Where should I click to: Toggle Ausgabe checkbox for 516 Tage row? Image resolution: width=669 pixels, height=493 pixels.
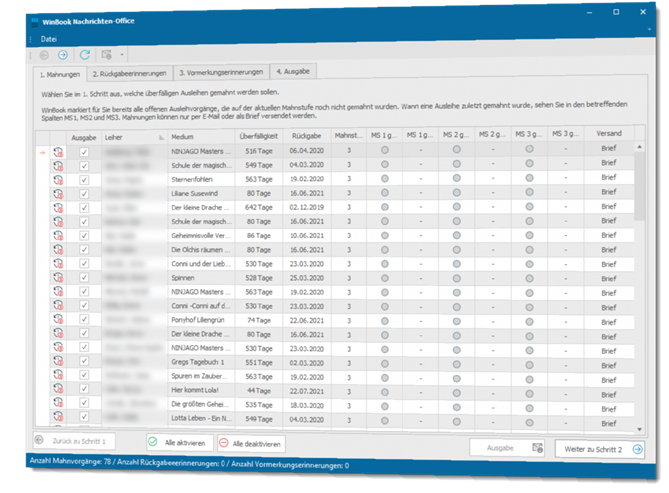coord(84,152)
